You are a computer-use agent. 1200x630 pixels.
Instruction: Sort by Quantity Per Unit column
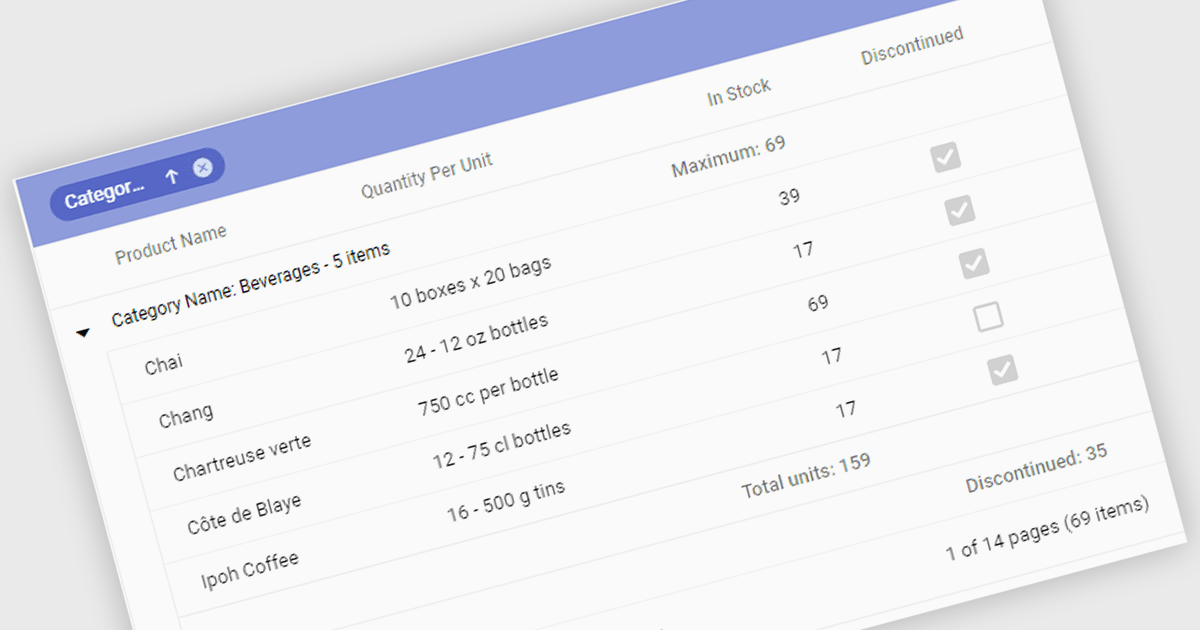click(x=427, y=176)
